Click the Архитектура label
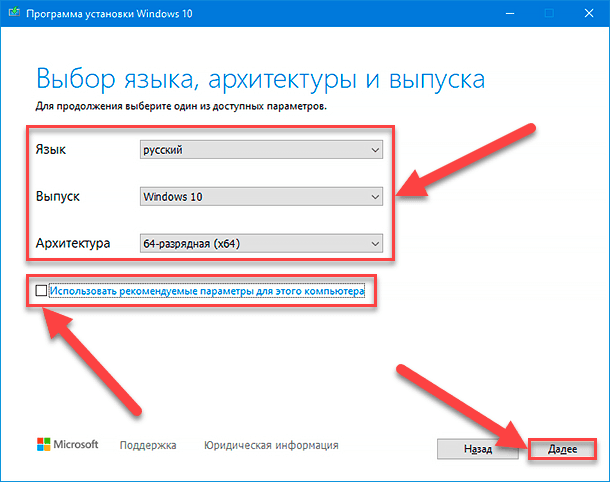Screen dimensions: 610x482 (73, 243)
